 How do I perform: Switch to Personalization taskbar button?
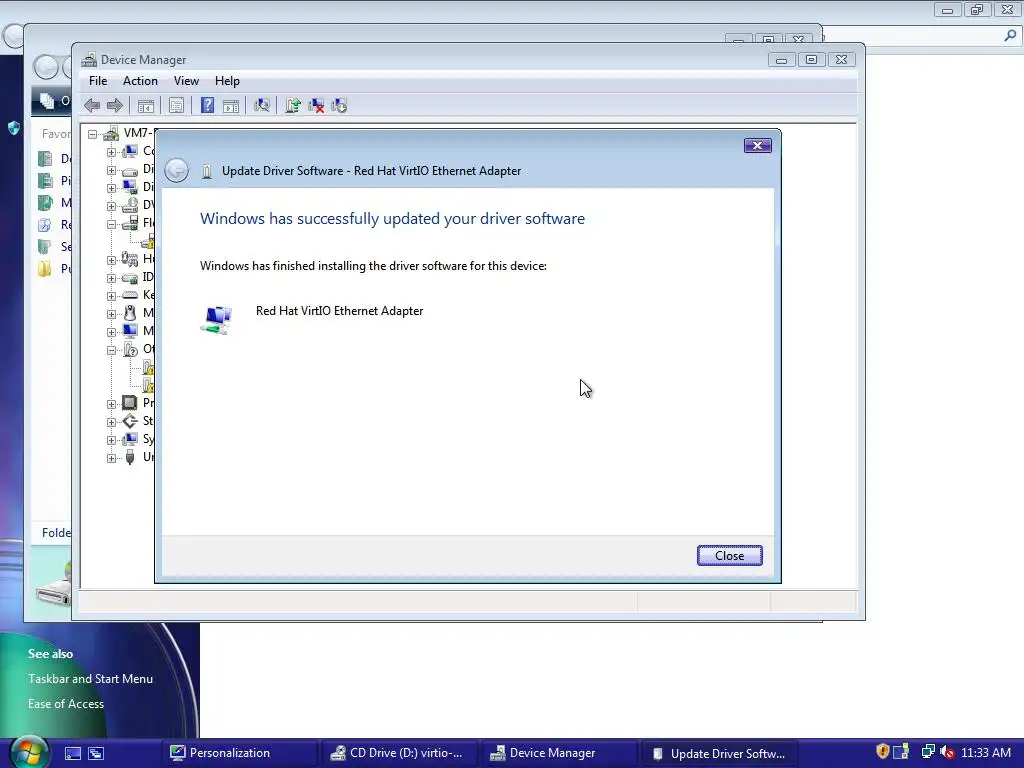(x=239, y=753)
